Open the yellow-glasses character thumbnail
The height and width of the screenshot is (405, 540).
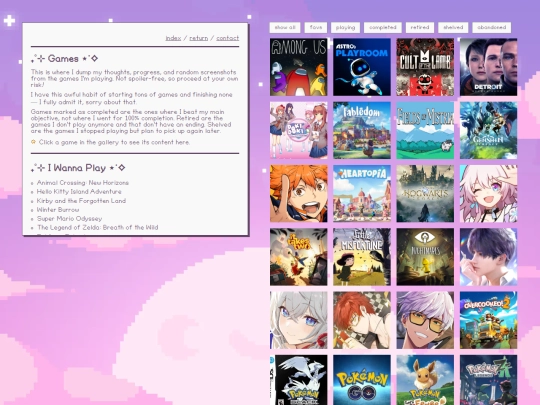[425, 320]
